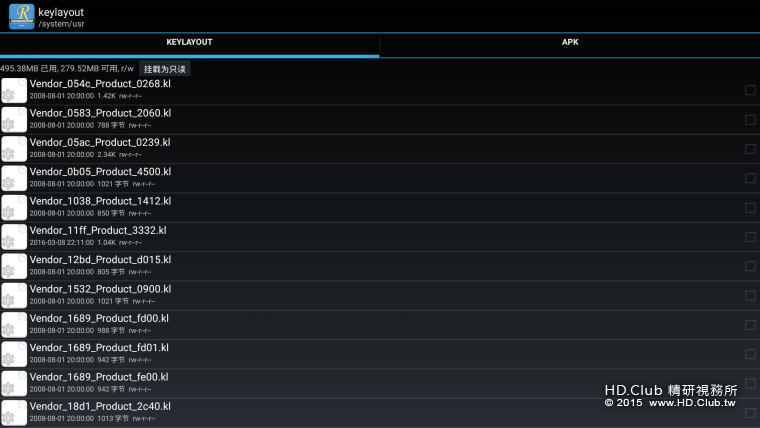Mark the checkbox for Vendor_12bd_Product_d015.kl
Image resolution: width=760 pixels, height=428 pixels.
coord(750,266)
